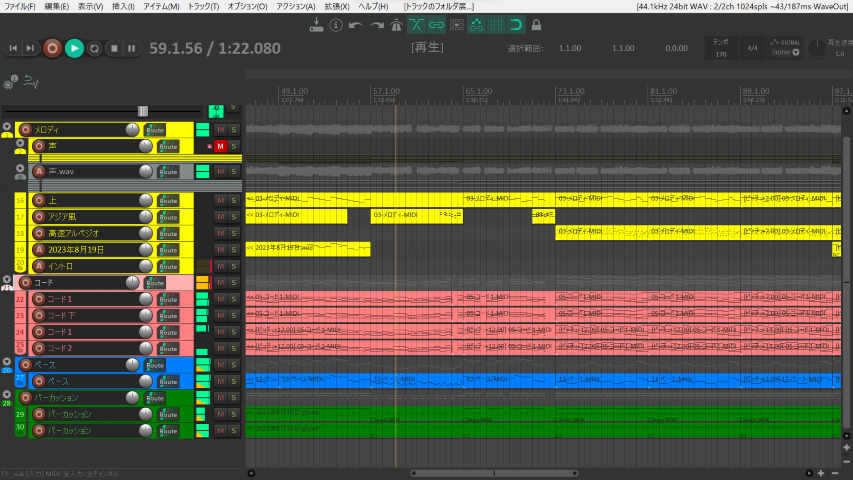Collapse the メロディ folder
Screen dimensions: 853x480
coord(7,127)
